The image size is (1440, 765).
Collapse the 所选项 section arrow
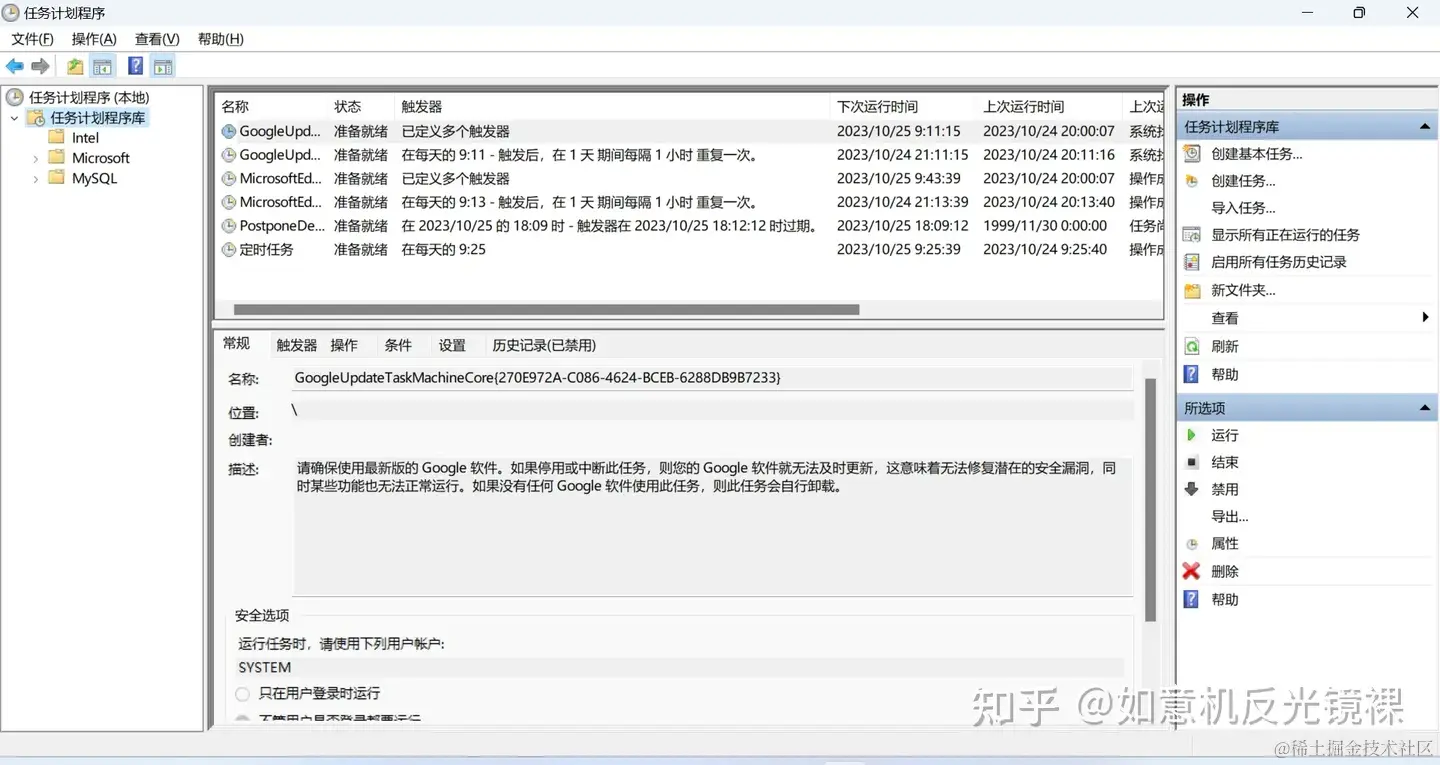pyautogui.click(x=1425, y=408)
